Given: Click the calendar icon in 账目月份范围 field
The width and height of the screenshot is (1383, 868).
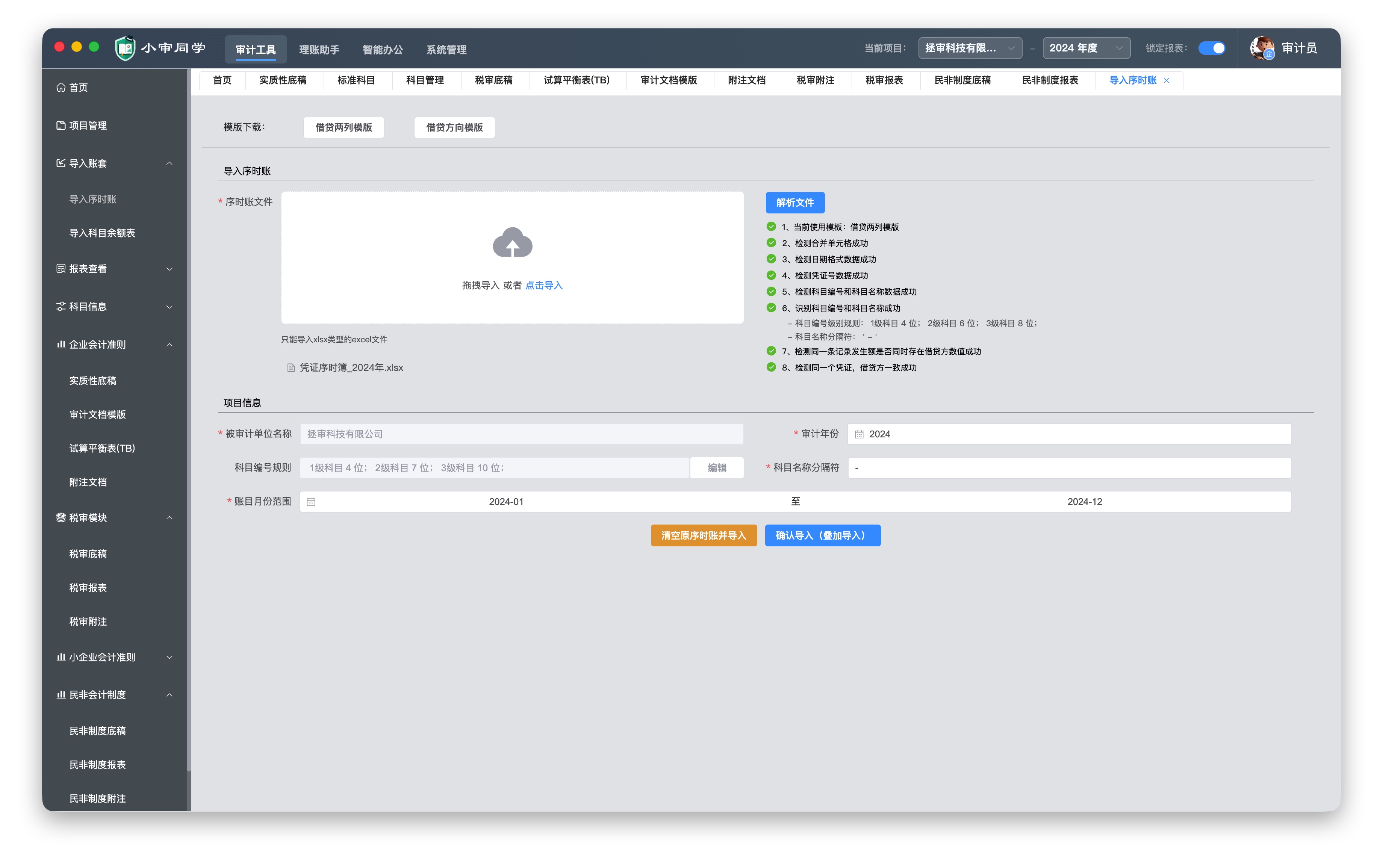Looking at the screenshot, I should tap(311, 502).
